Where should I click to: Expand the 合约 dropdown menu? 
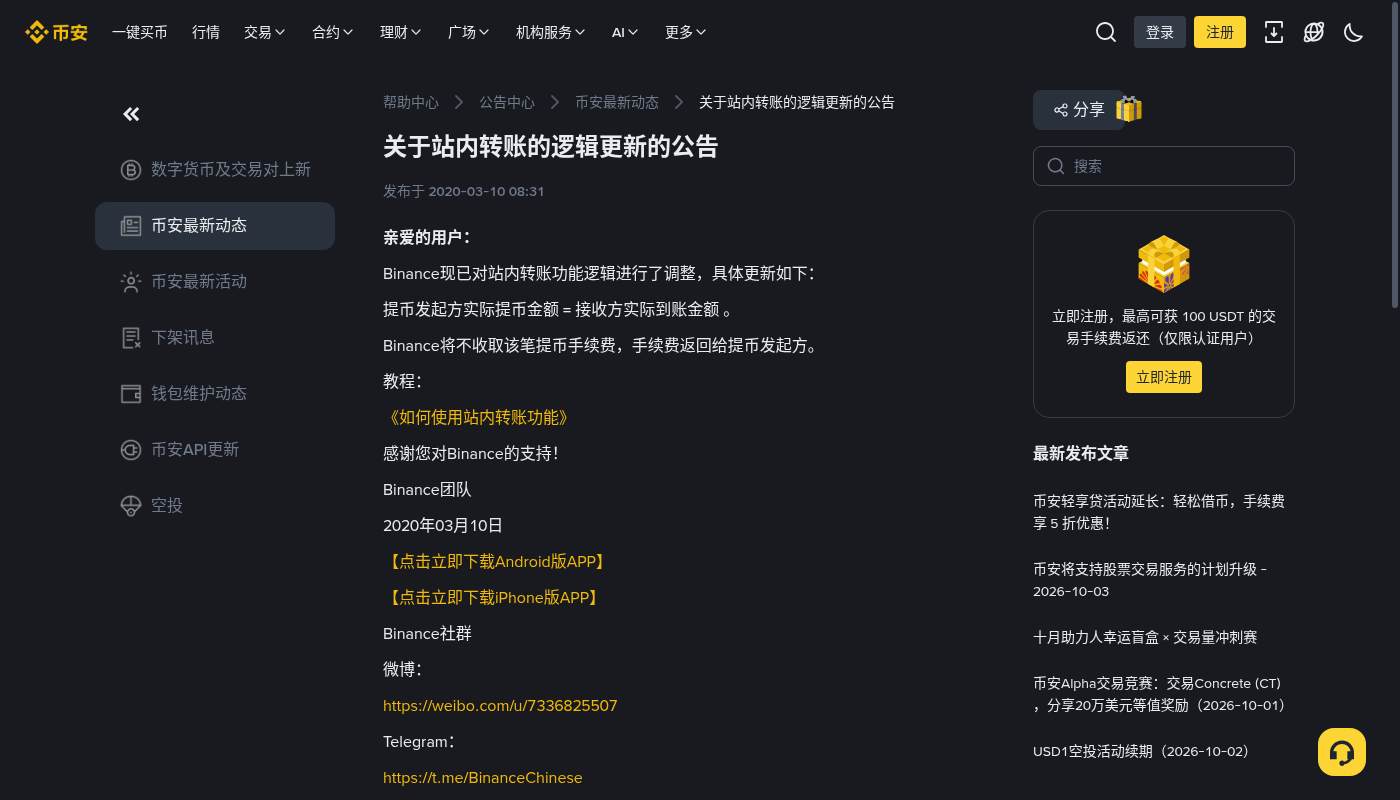tap(333, 32)
